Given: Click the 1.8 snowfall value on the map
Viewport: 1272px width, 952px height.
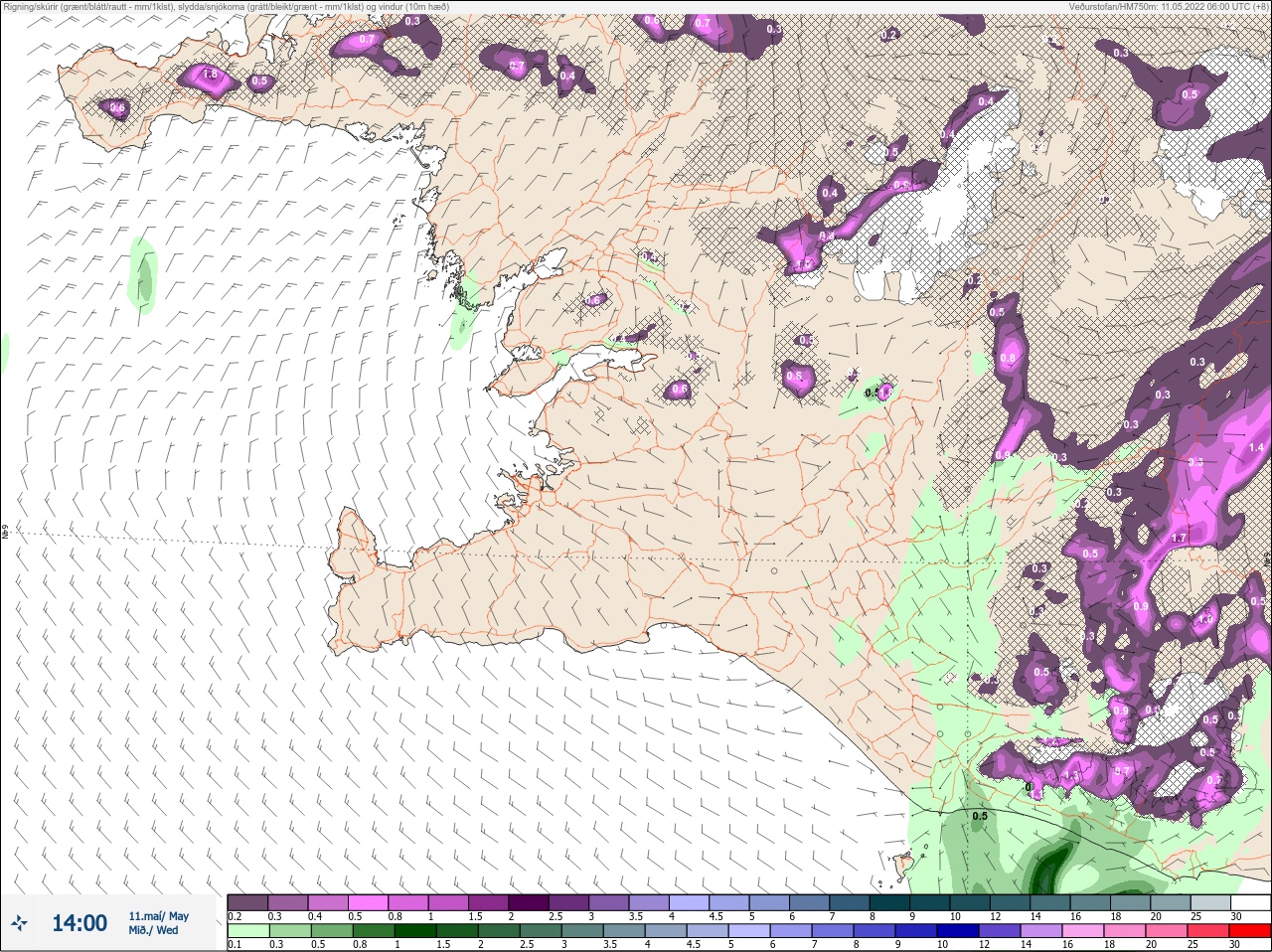Looking at the screenshot, I should [x=210, y=75].
